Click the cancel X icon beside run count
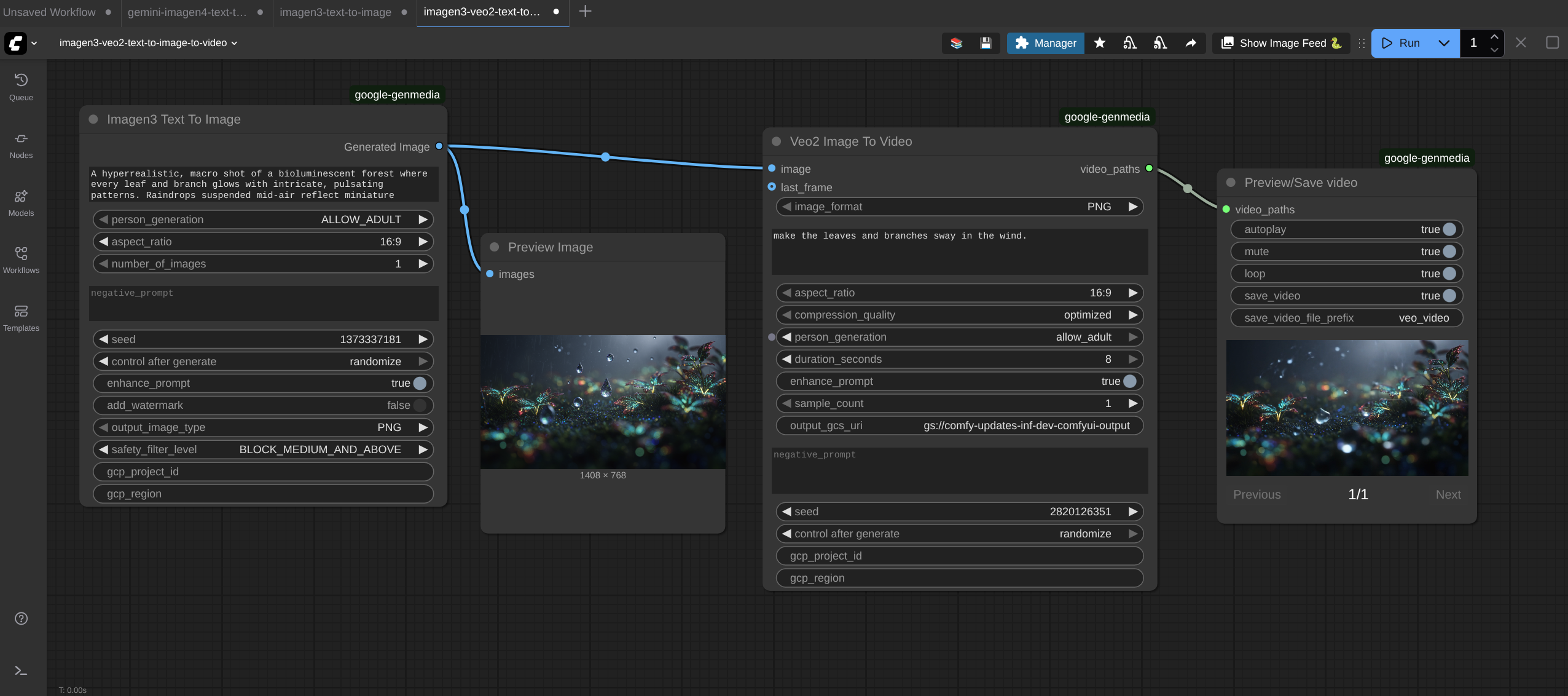 tap(1521, 43)
